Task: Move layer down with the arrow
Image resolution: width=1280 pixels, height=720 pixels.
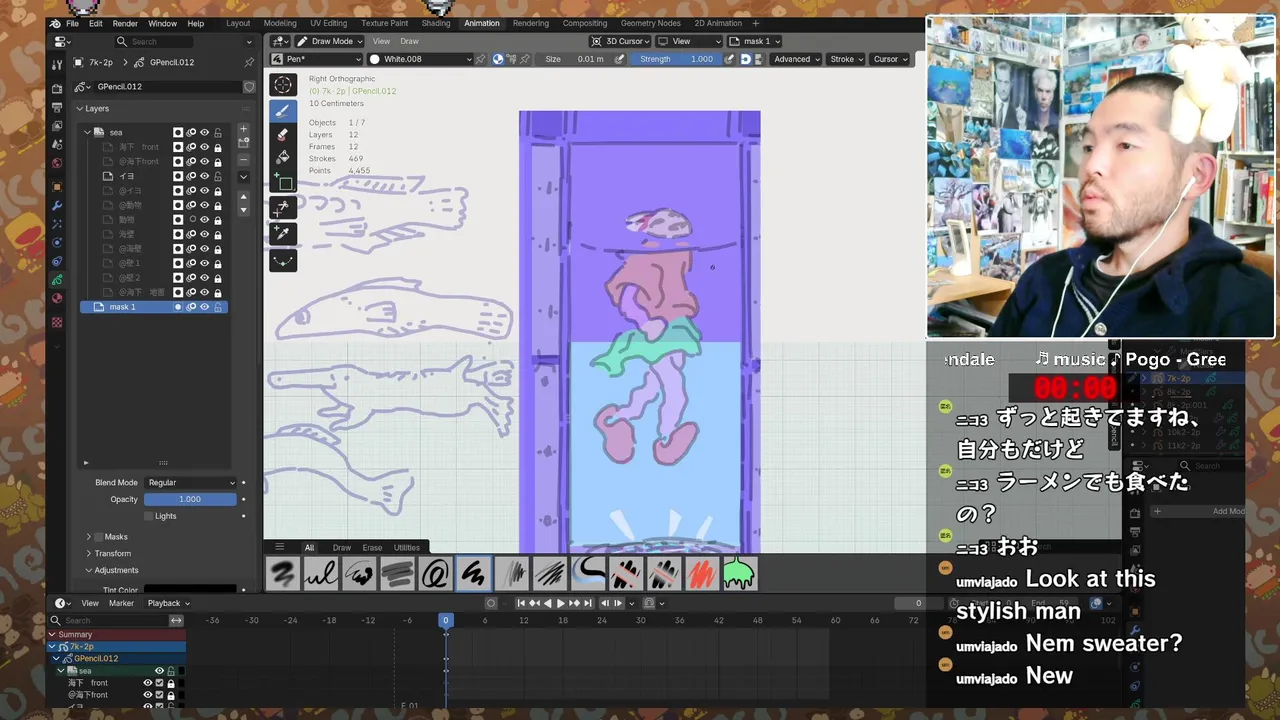Action: tap(243, 209)
